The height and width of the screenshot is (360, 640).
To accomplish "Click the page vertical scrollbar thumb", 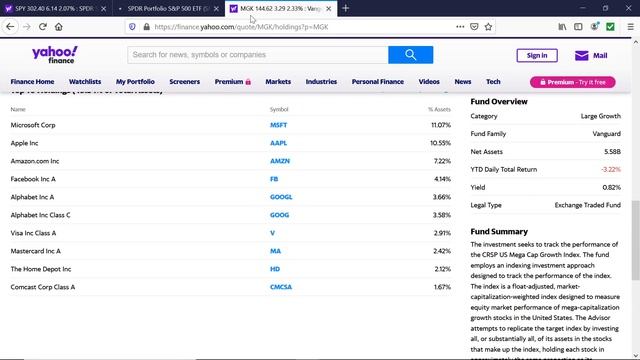I will click(x=636, y=240).
